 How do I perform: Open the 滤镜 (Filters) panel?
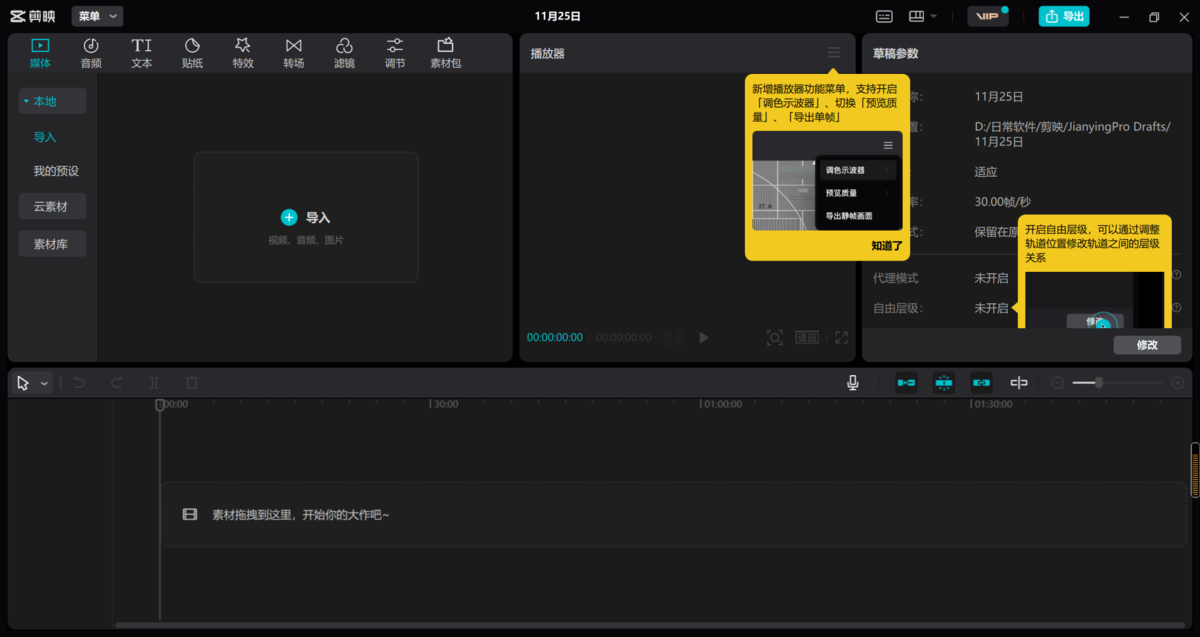coord(344,52)
